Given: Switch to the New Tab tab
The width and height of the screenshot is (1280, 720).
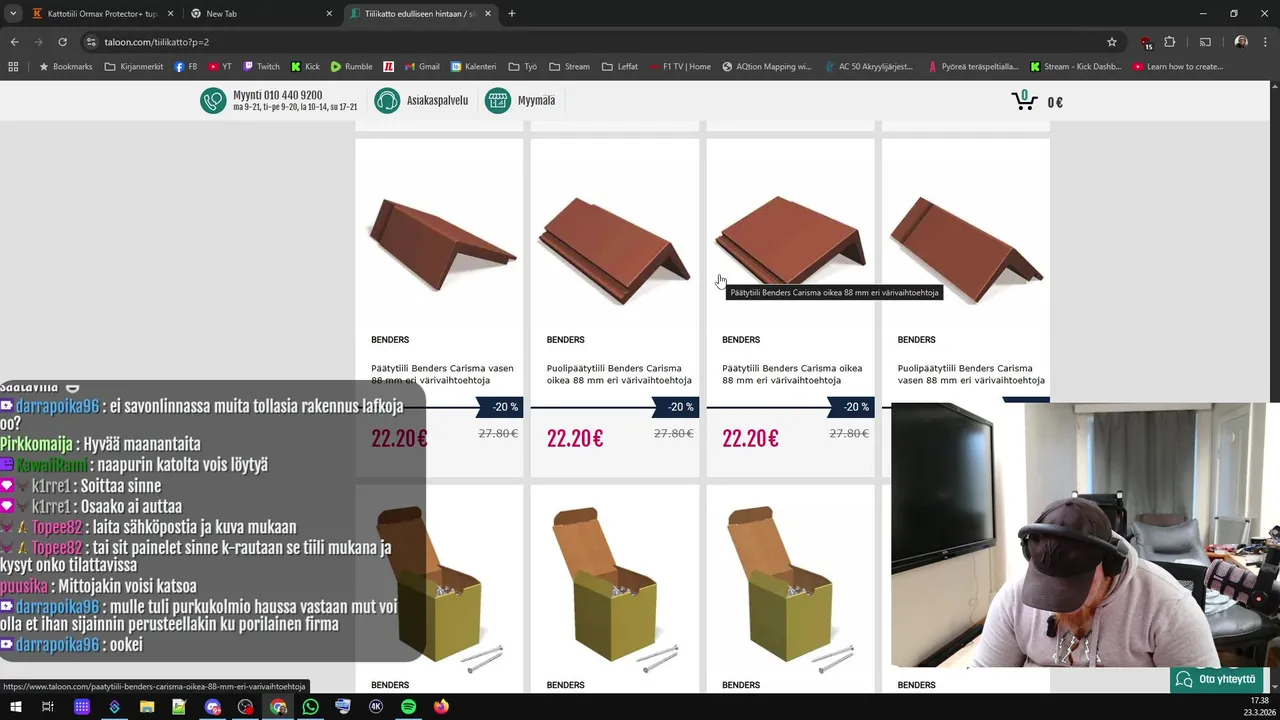Looking at the screenshot, I should point(260,14).
